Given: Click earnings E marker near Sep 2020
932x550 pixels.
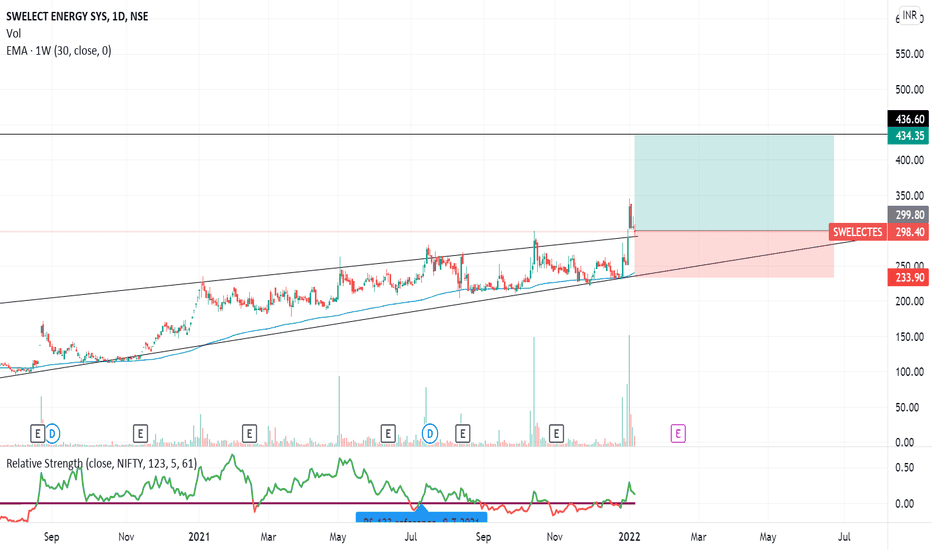Looking at the screenshot, I should tap(37, 433).
